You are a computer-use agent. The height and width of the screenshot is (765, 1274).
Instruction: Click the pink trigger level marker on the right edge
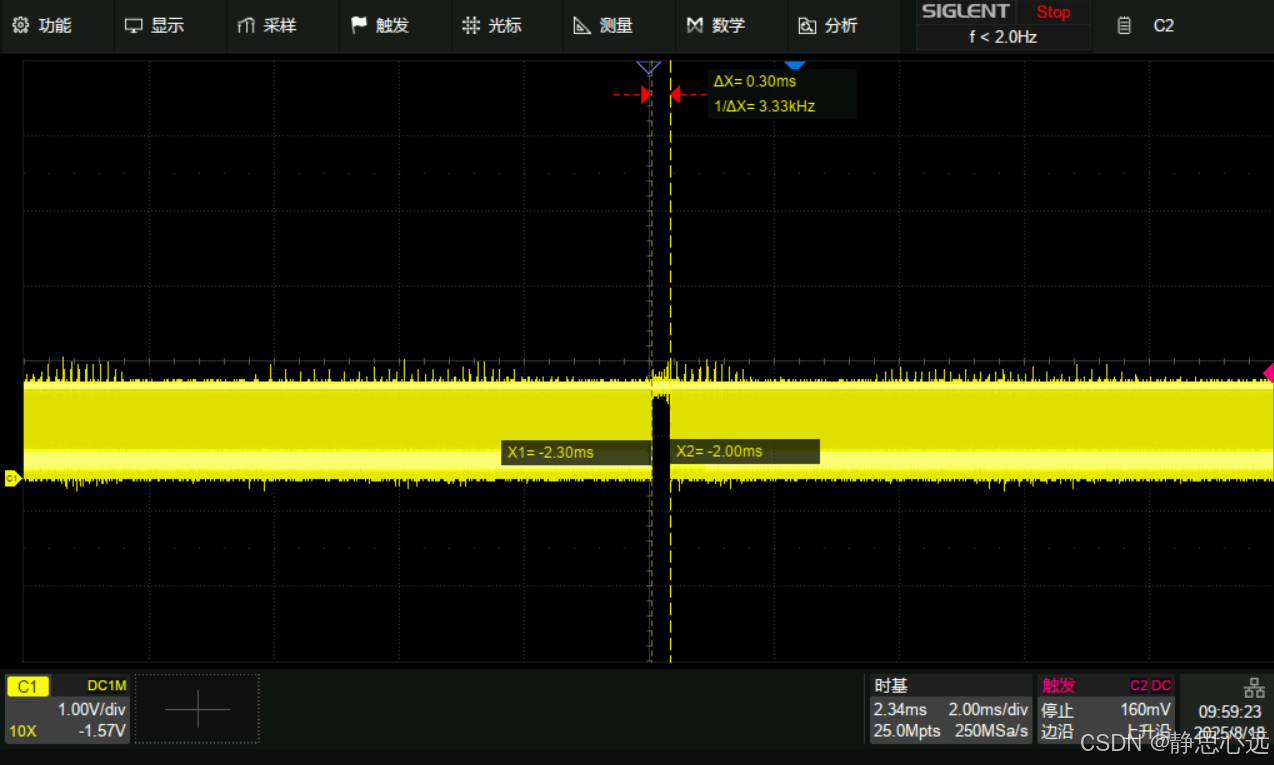point(1268,373)
